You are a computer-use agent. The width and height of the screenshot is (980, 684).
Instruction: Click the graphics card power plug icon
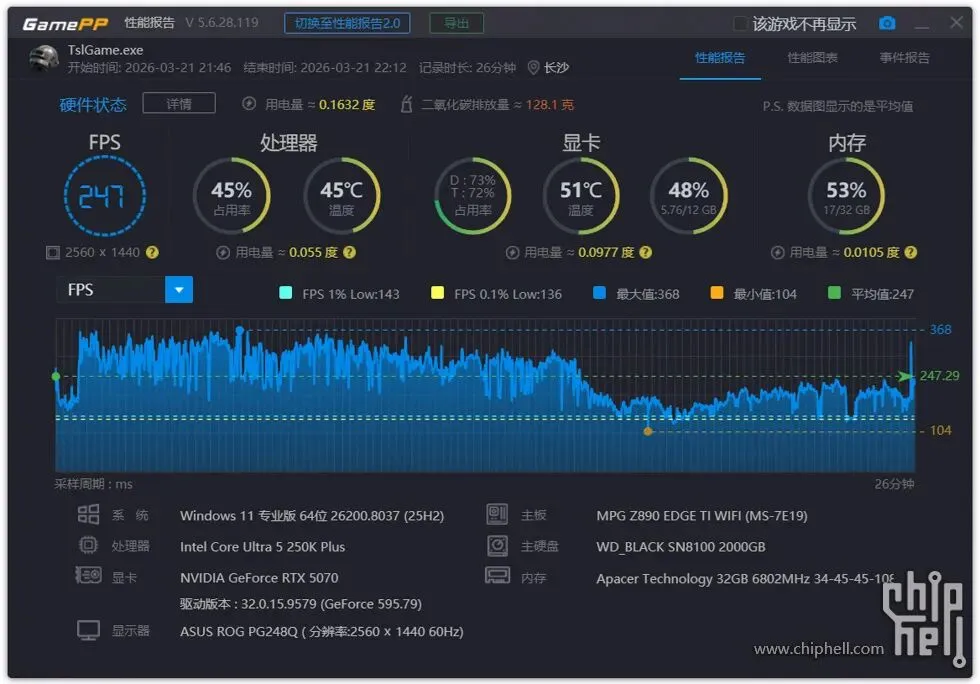coord(512,253)
